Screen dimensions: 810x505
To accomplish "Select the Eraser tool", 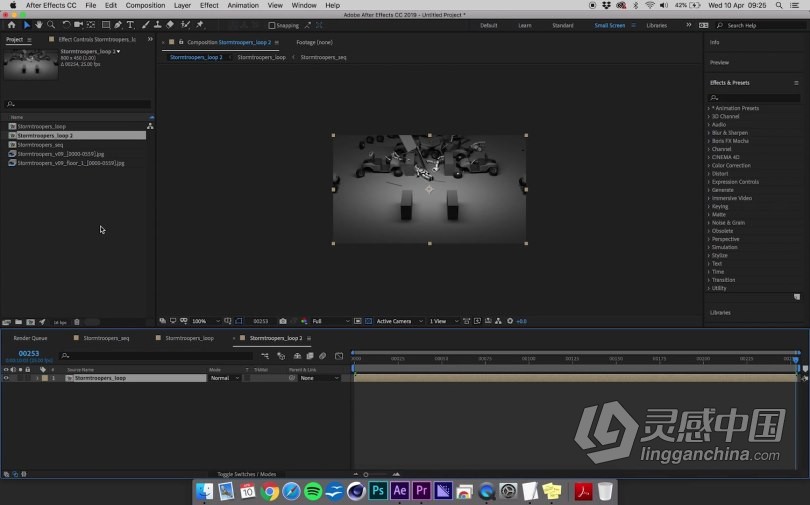I will click(x=170, y=25).
